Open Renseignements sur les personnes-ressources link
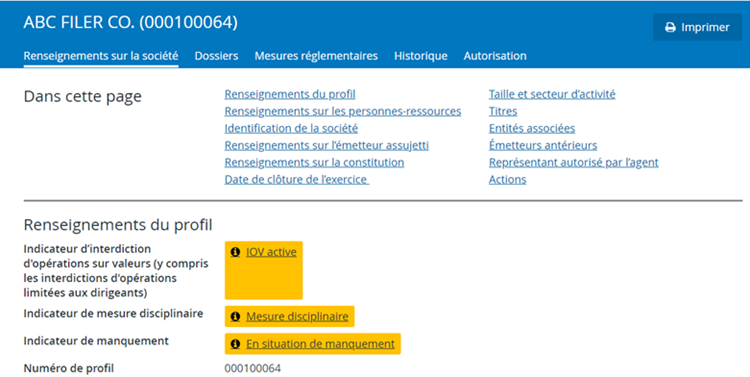 click(343, 111)
